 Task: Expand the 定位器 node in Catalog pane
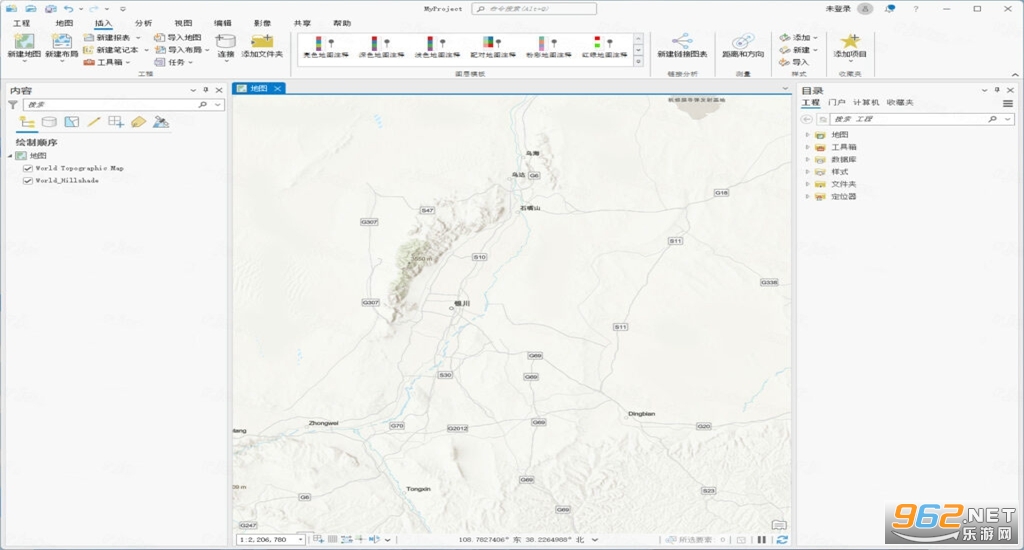807,197
